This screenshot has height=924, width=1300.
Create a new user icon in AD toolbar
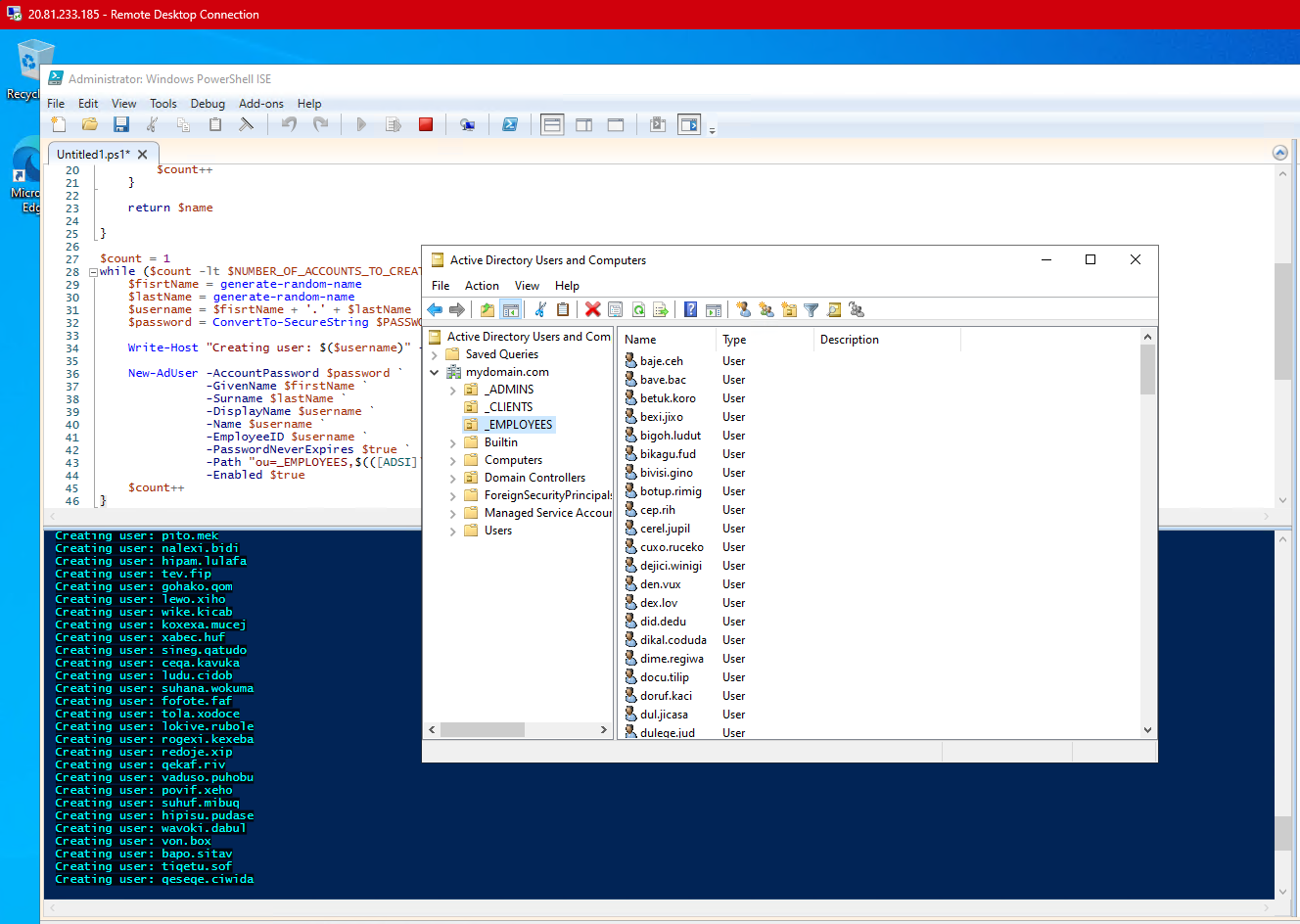(744, 309)
